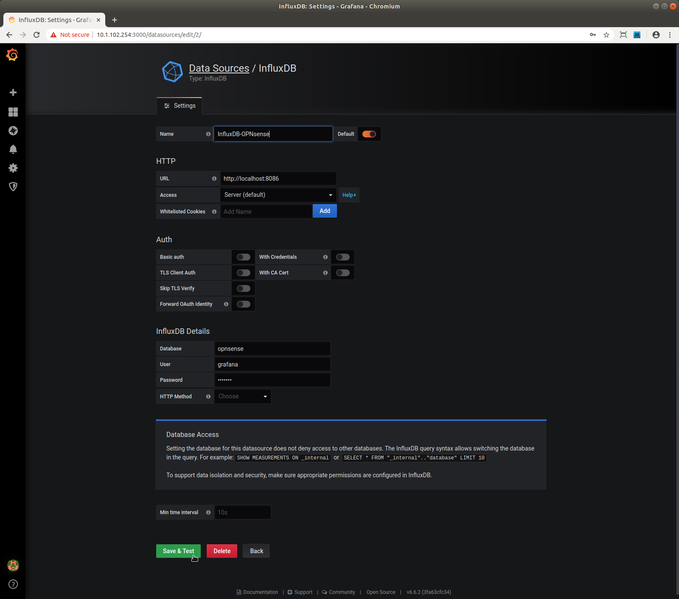Click the Min time interval field
Viewport: 679px width, 599px height.
pyautogui.click(x=242, y=512)
